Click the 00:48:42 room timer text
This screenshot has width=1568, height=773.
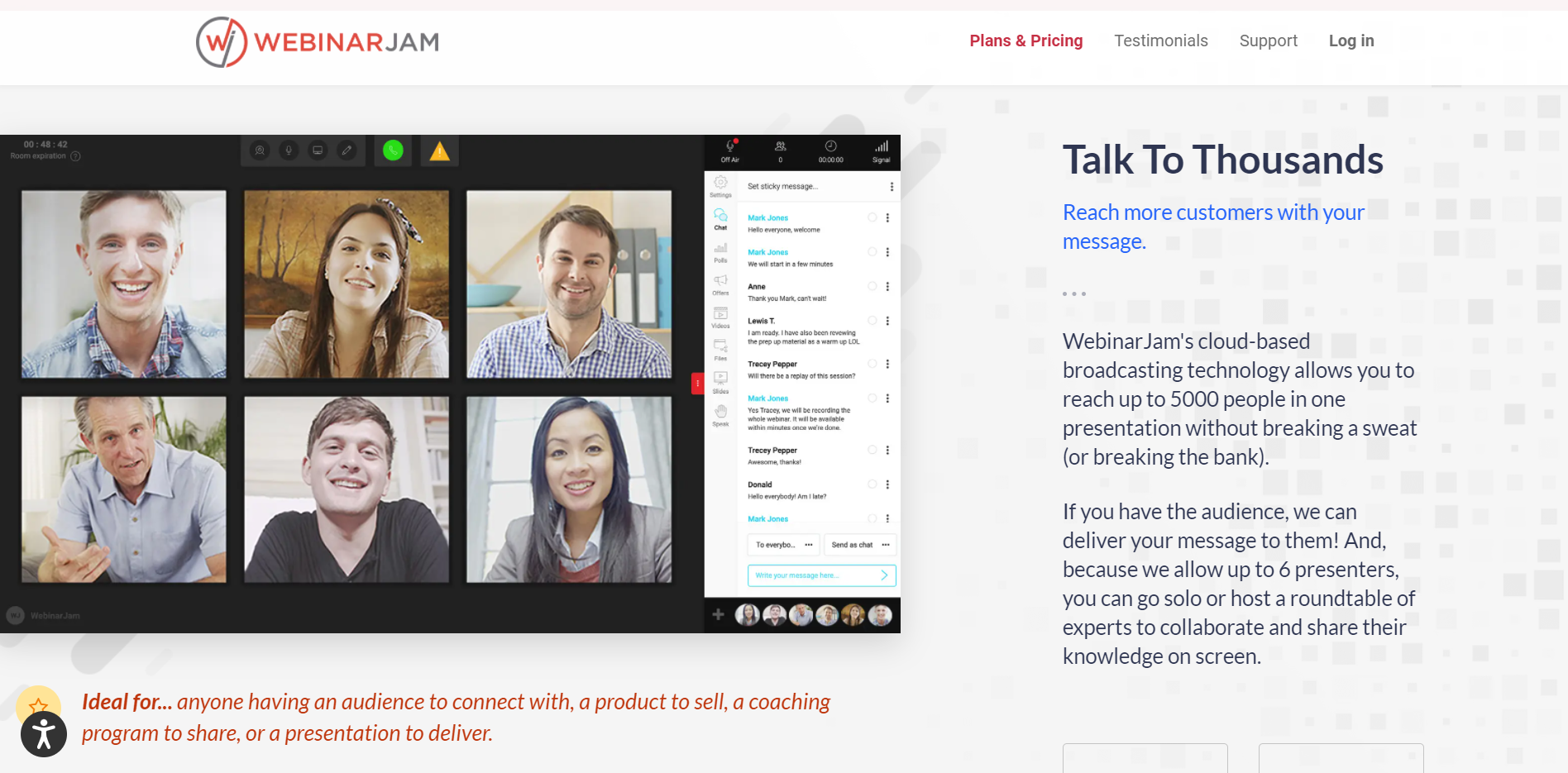pos(45,145)
